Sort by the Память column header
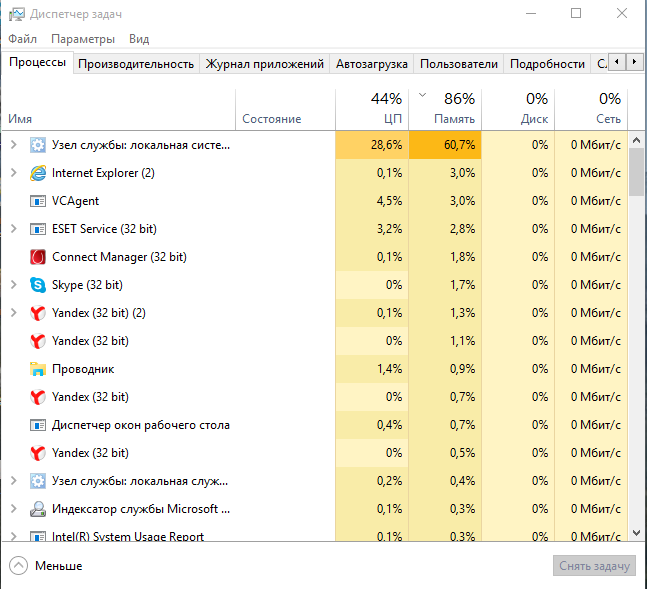Viewport: 647px width, 589px height. 446,108
